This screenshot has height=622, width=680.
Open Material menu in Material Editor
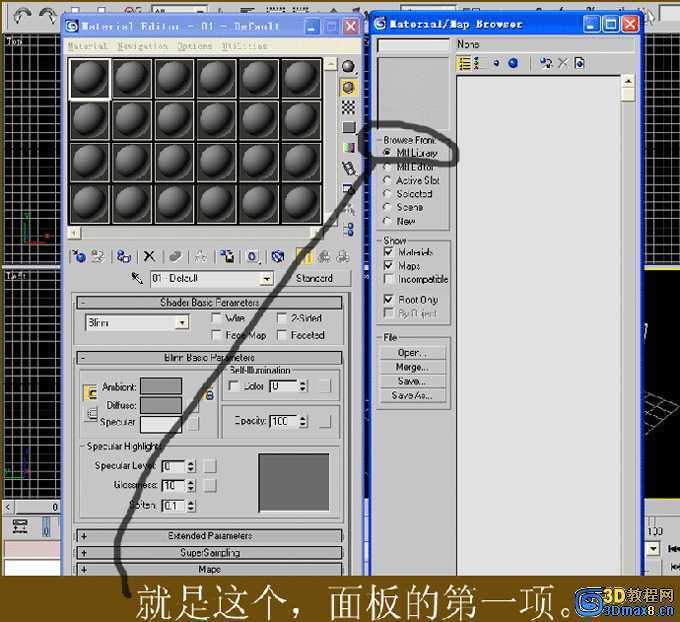pyautogui.click(x=88, y=46)
